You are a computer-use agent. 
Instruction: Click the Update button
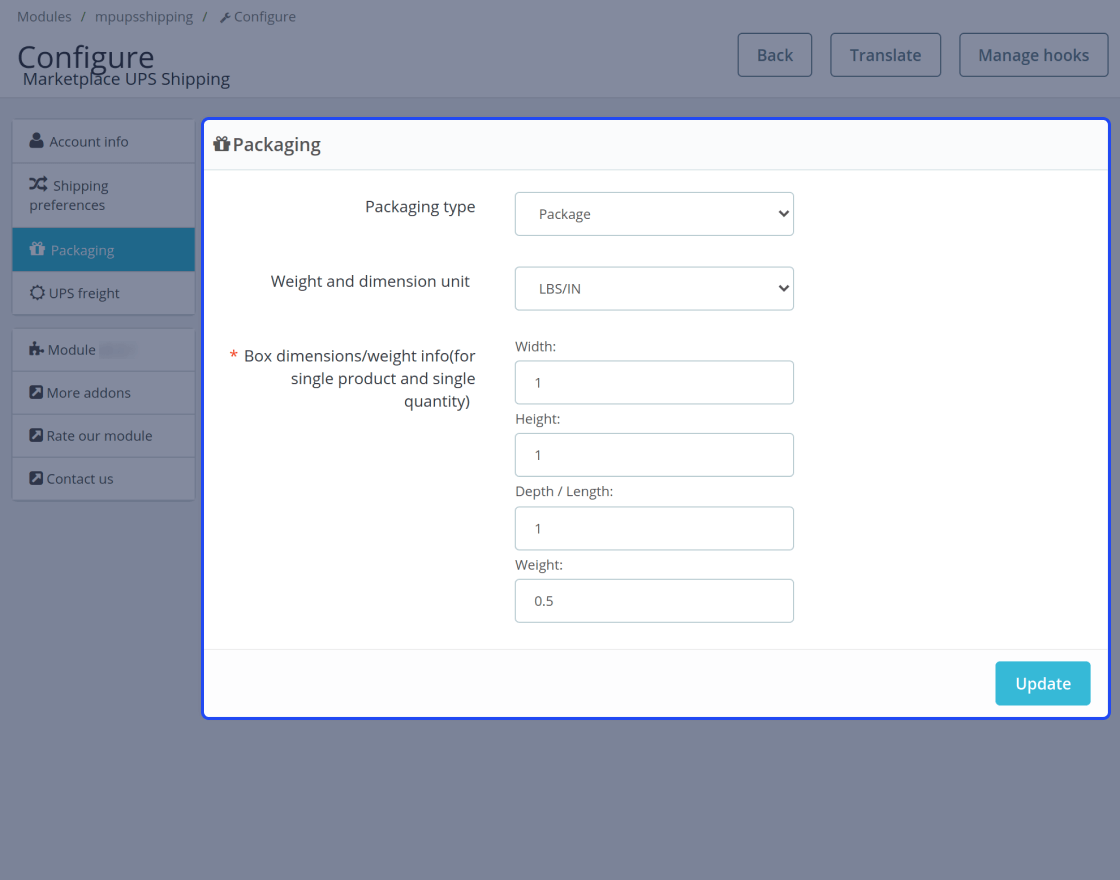coord(1042,684)
